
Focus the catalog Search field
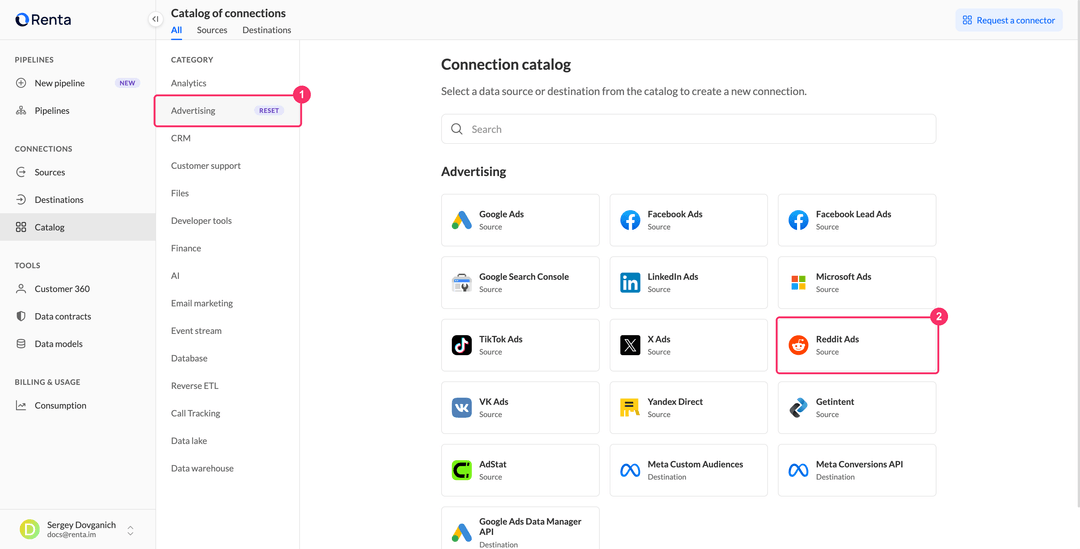coord(688,129)
